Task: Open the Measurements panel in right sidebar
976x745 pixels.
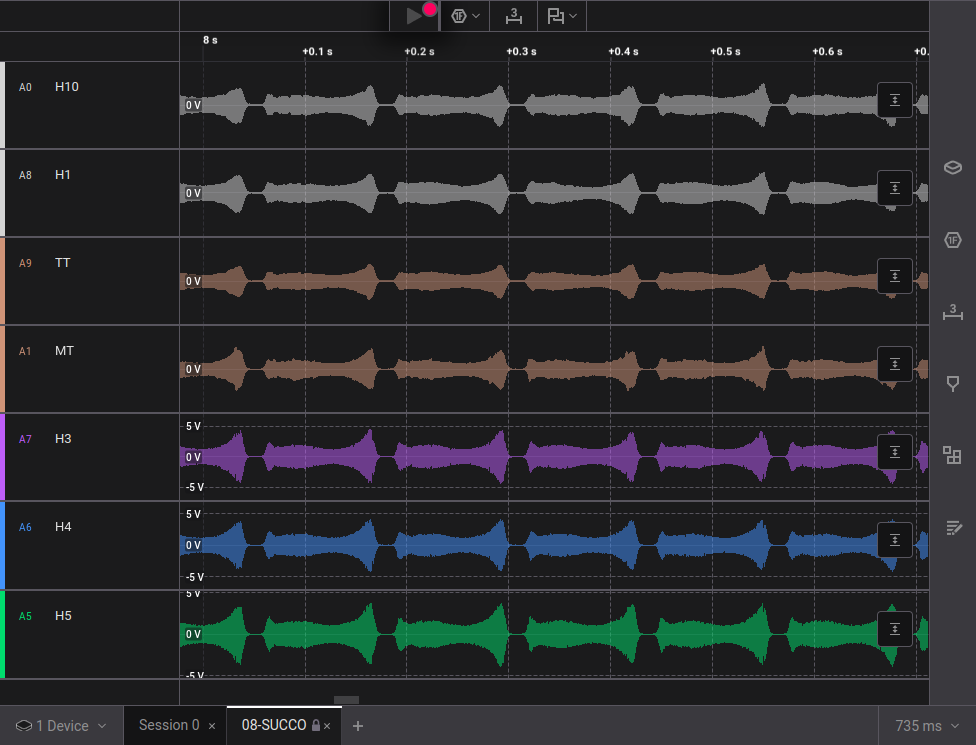Action: 952,312
